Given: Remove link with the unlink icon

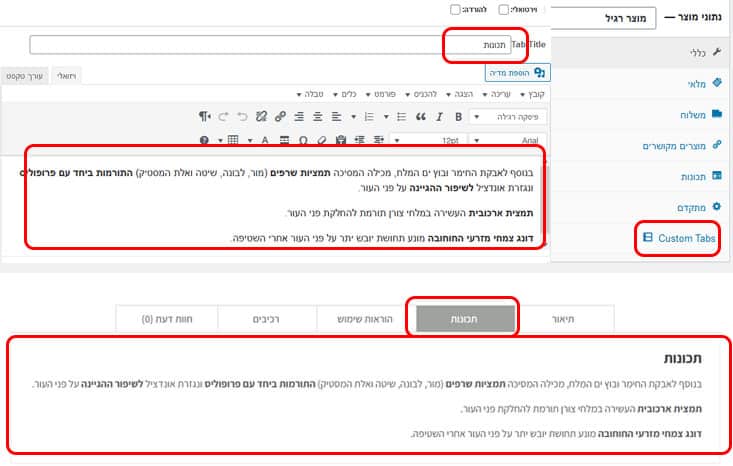Looking at the screenshot, I should tap(261, 117).
